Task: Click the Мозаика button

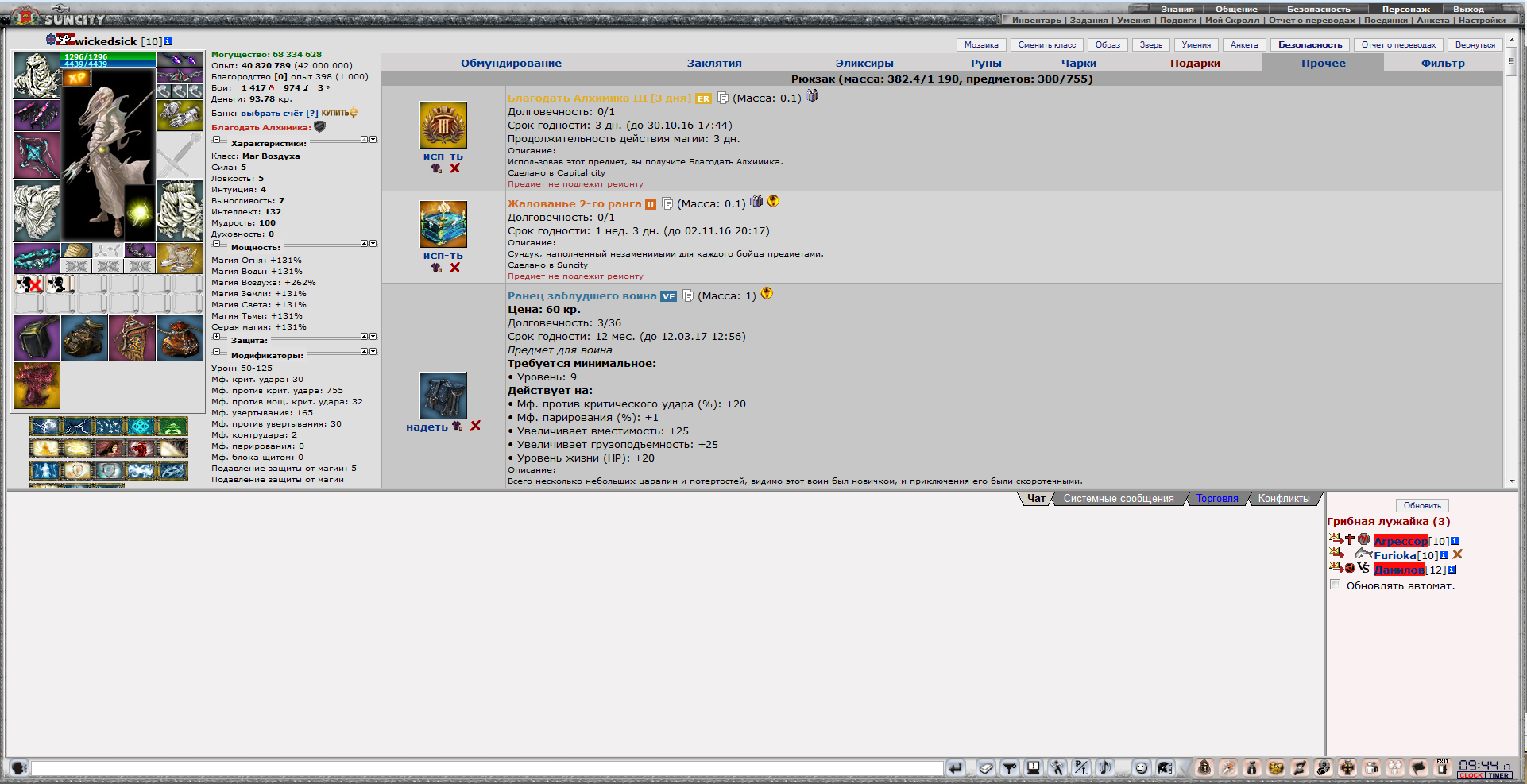Action: [x=981, y=45]
